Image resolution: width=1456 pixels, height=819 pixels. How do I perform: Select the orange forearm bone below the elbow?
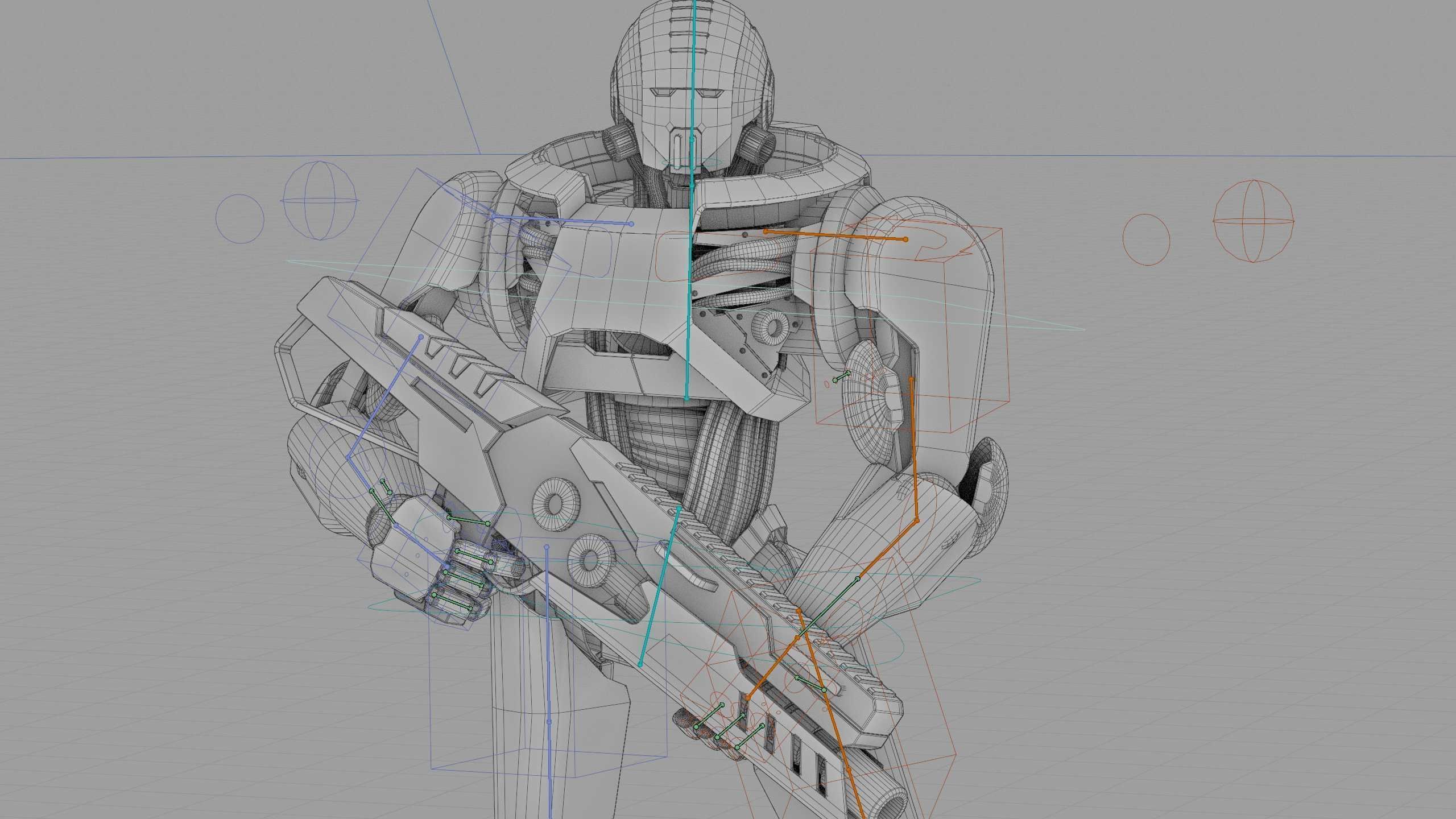(887, 550)
